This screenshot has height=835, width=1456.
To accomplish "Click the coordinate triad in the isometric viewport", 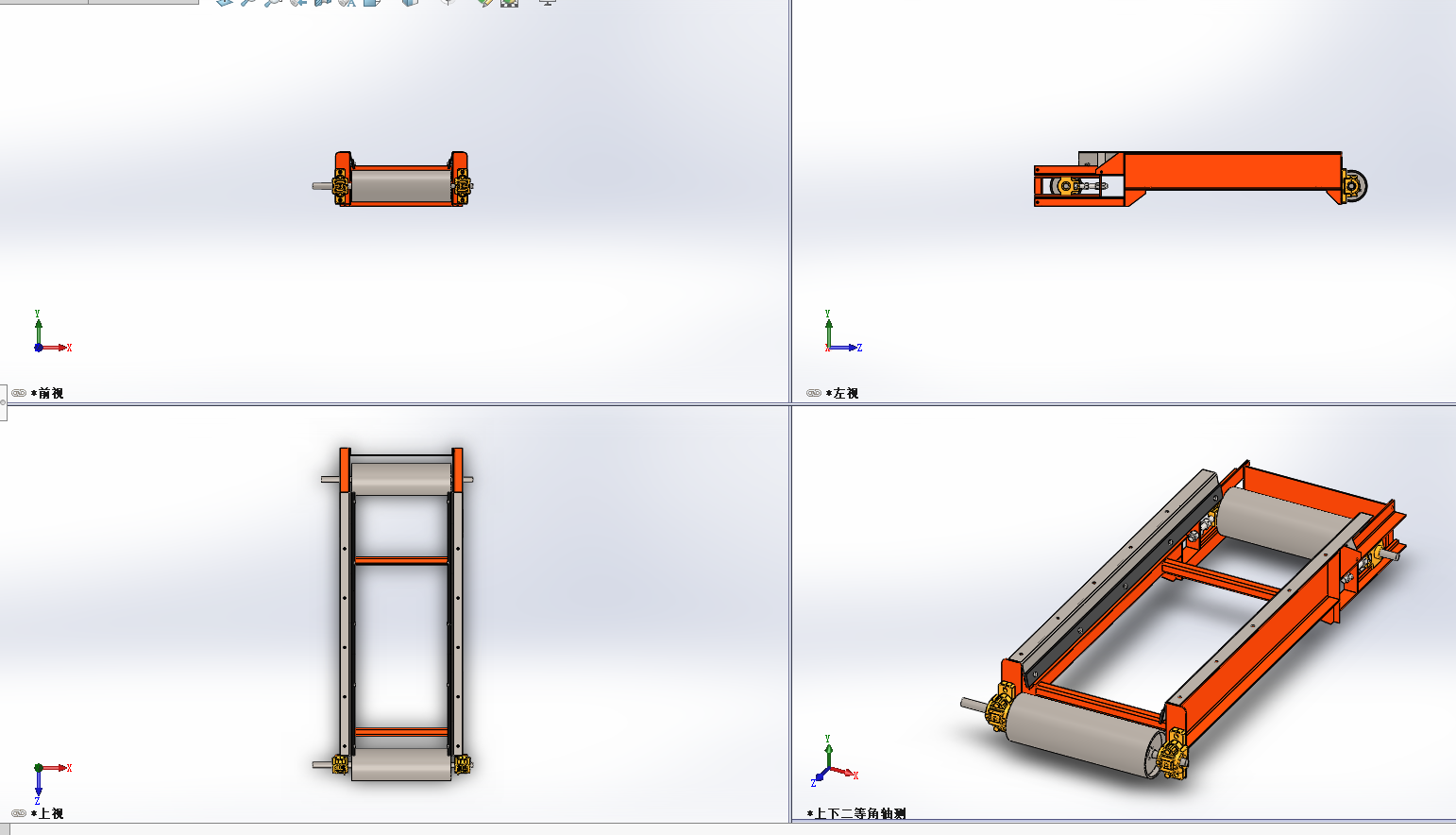I will [835, 761].
